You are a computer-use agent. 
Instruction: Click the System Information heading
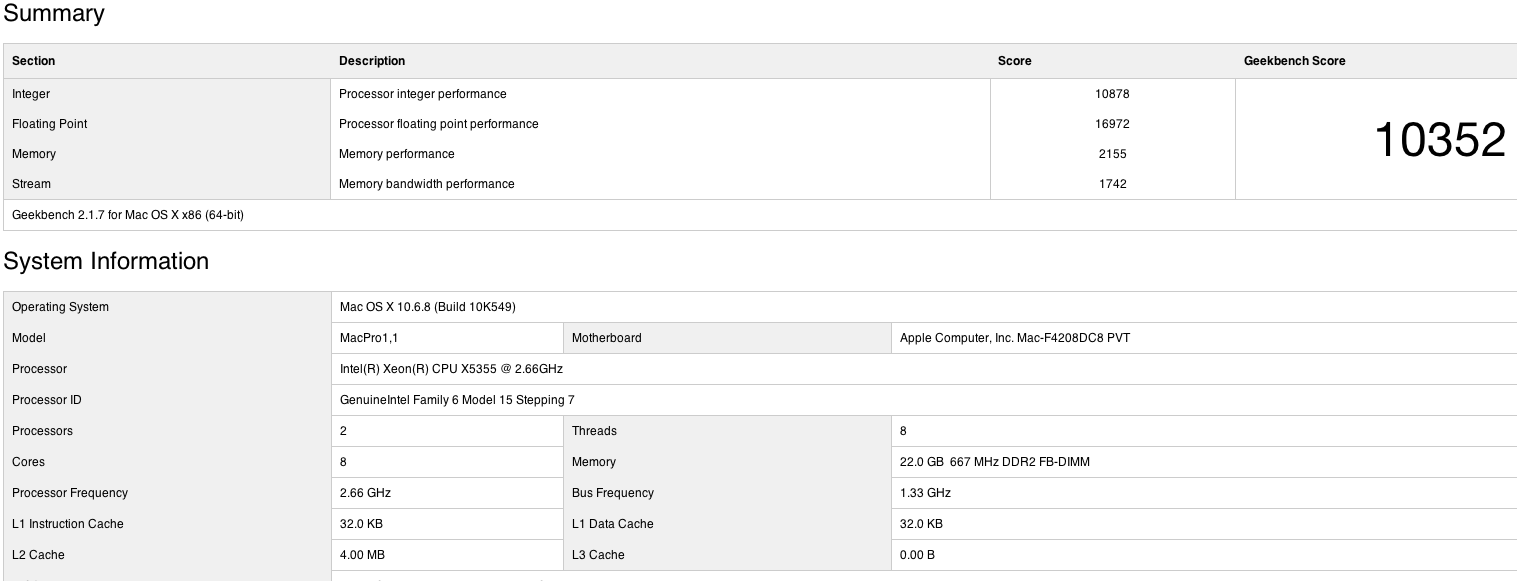106,261
